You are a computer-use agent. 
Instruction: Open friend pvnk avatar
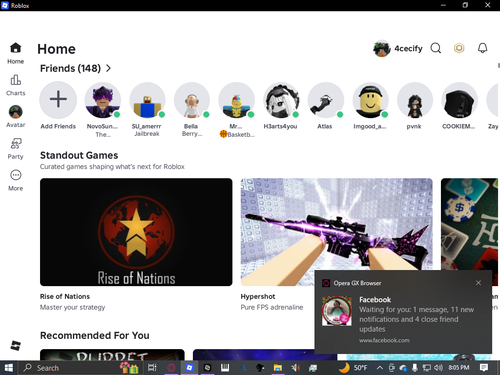415,100
